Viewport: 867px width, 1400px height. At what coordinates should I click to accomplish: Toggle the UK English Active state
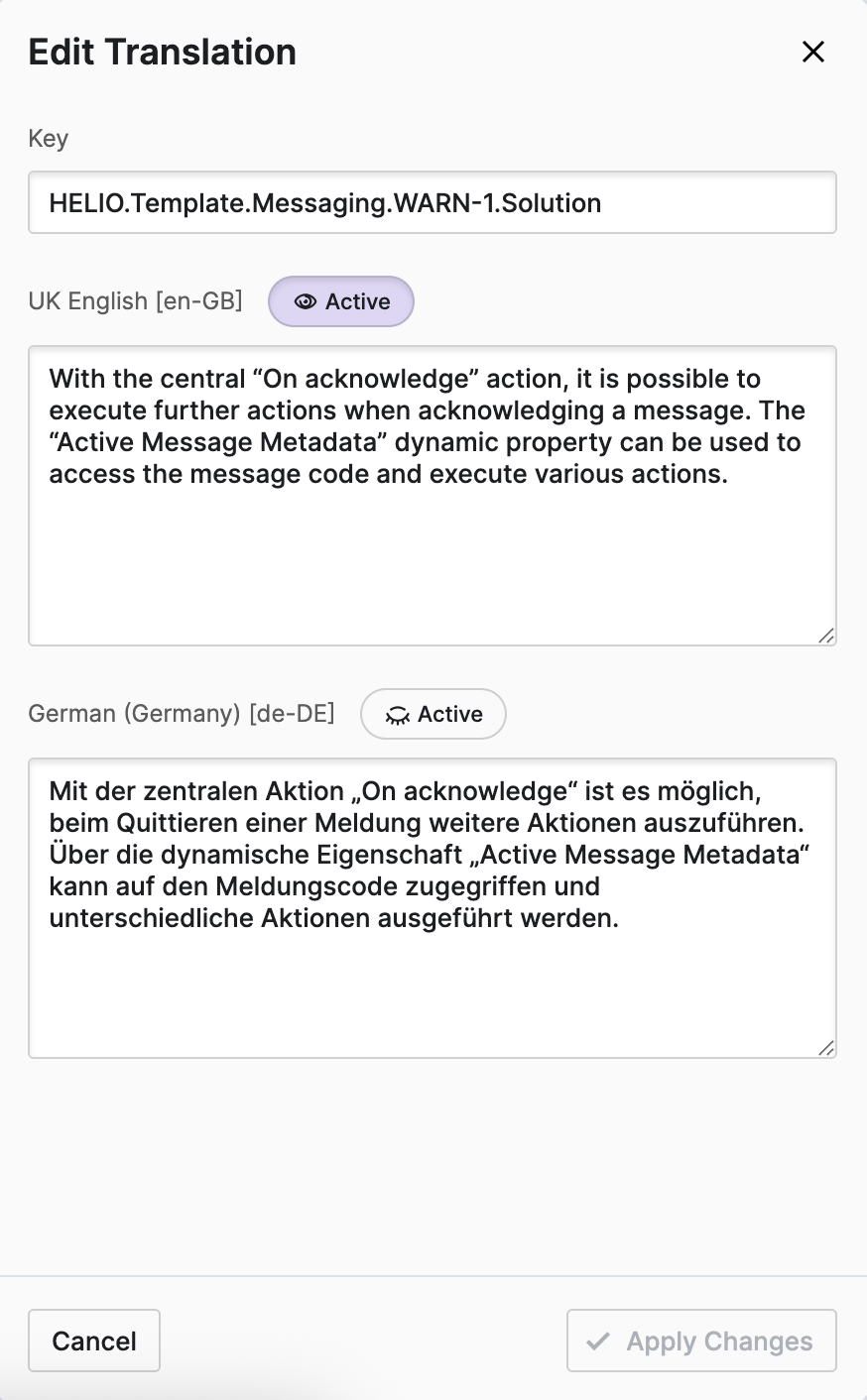tap(341, 301)
